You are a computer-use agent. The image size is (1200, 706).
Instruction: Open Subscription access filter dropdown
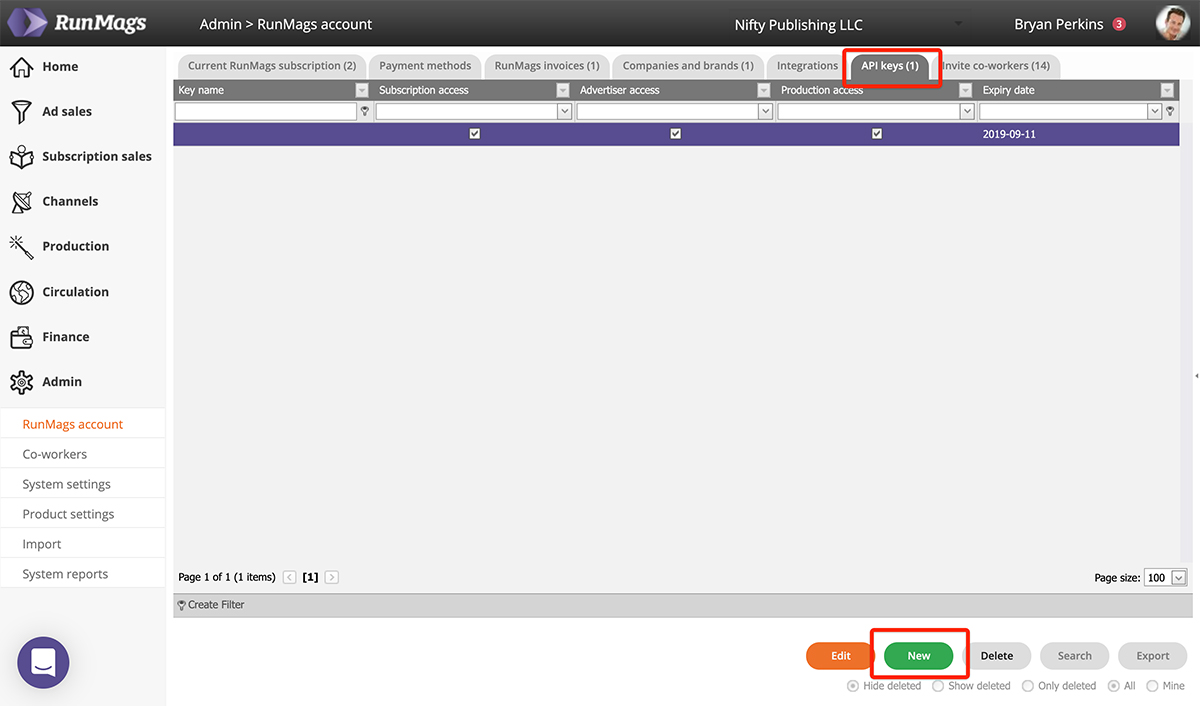[x=565, y=112]
